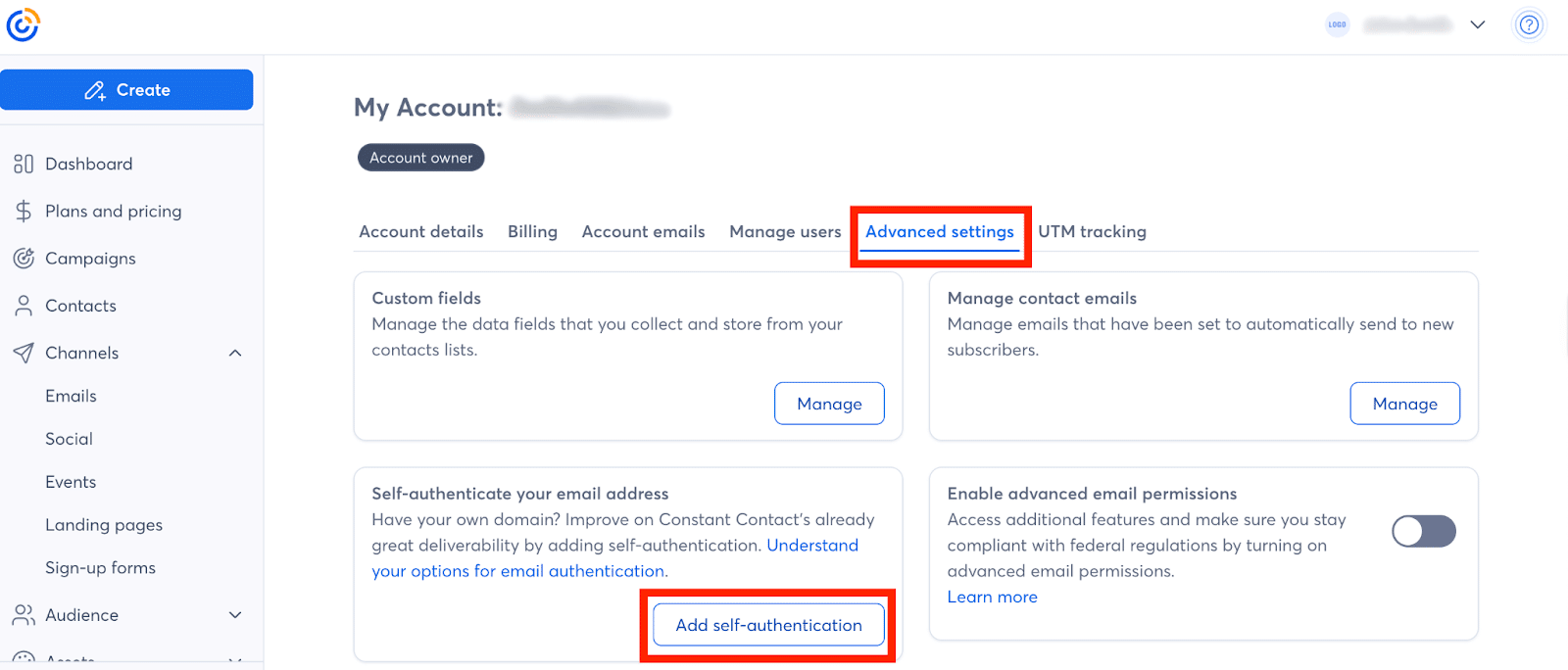
Task: Switch to the Billing tab
Action: pyautogui.click(x=532, y=232)
